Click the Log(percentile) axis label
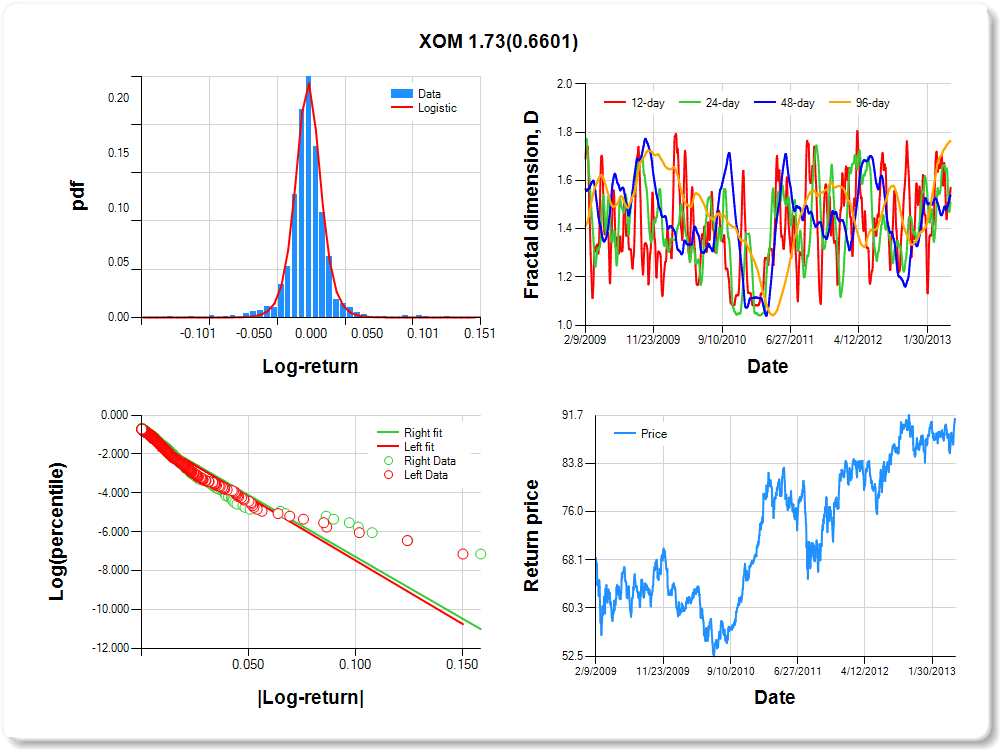This screenshot has width=1000, height=750. point(59,531)
